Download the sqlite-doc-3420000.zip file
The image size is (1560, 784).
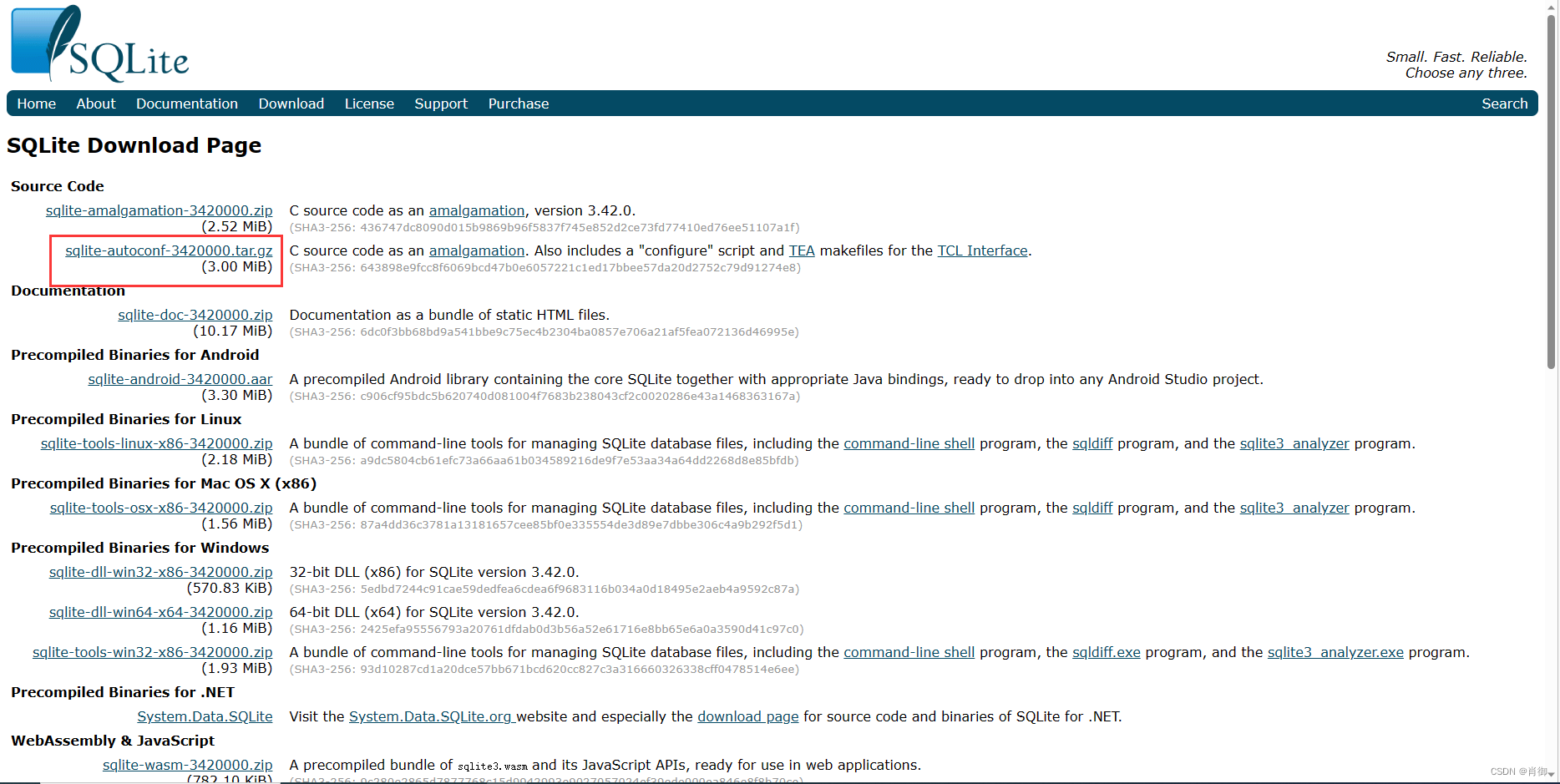click(195, 315)
